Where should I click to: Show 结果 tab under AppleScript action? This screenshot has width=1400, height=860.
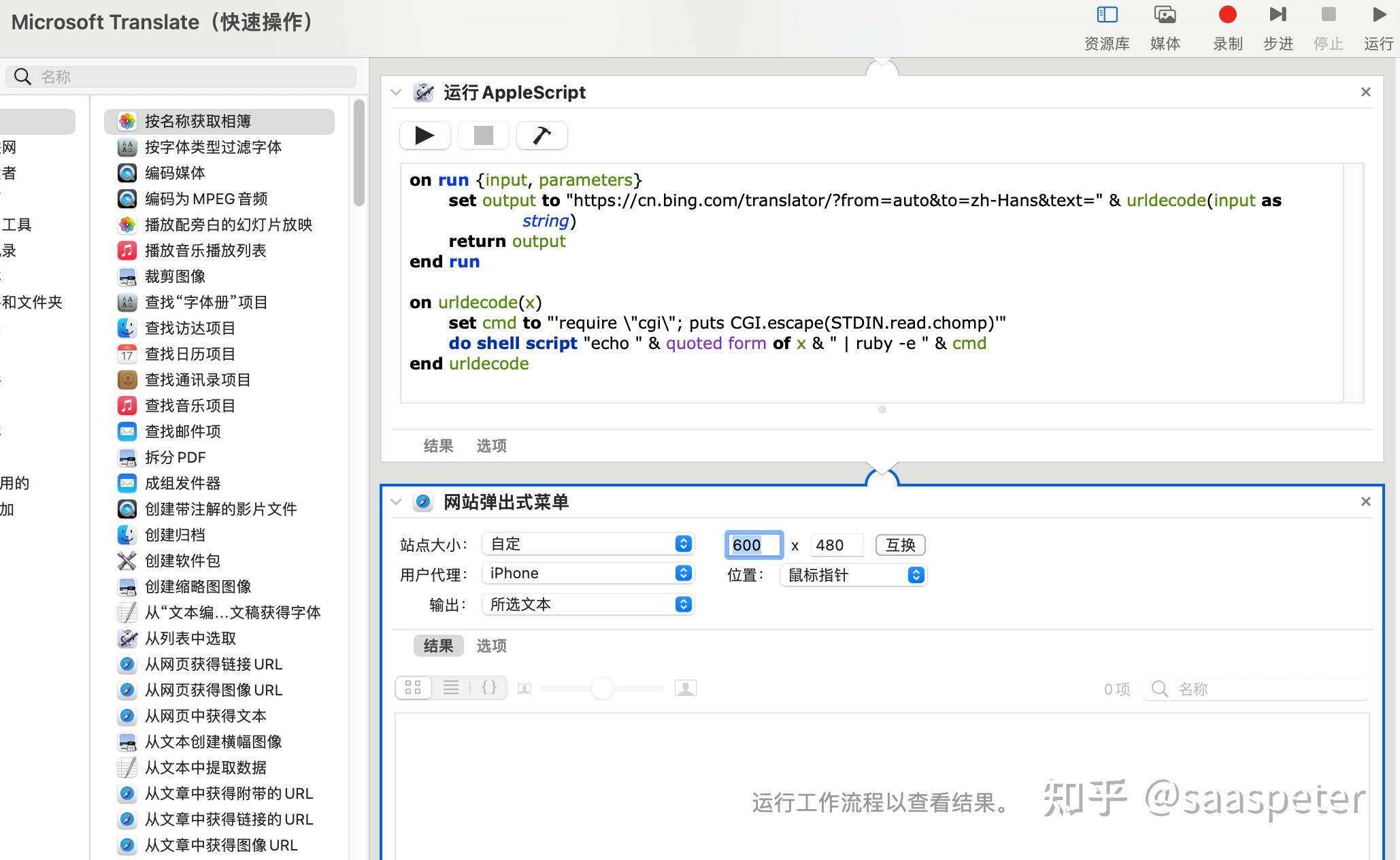(x=438, y=446)
